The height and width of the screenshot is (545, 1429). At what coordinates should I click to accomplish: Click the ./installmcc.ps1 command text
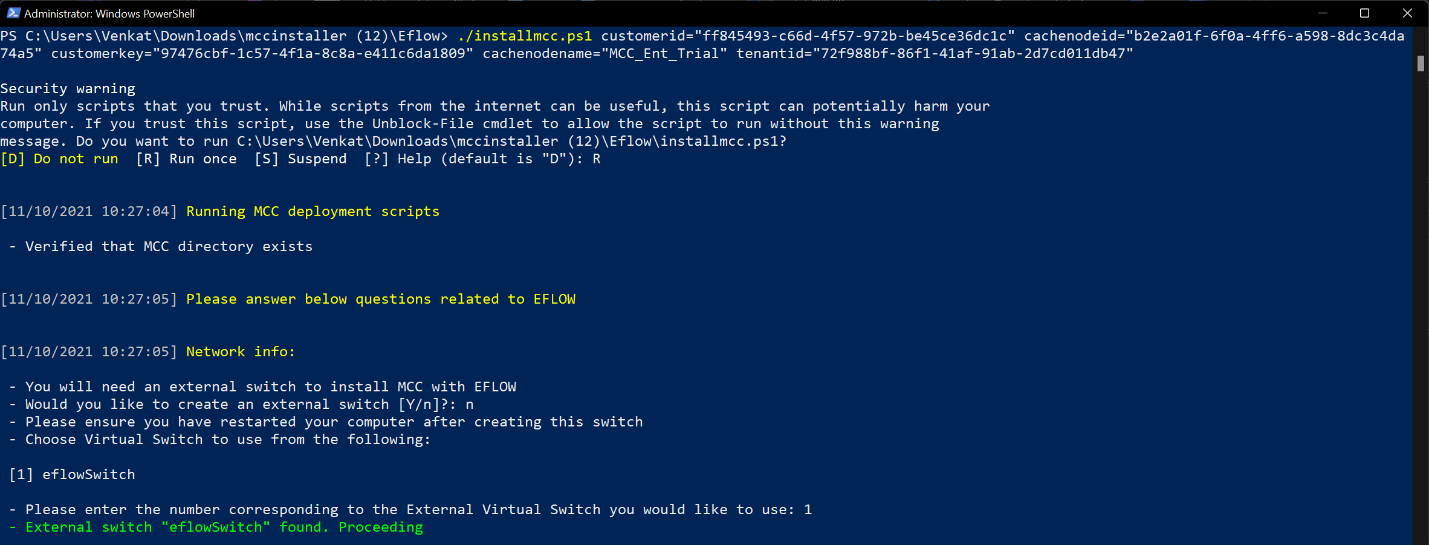tap(525, 35)
